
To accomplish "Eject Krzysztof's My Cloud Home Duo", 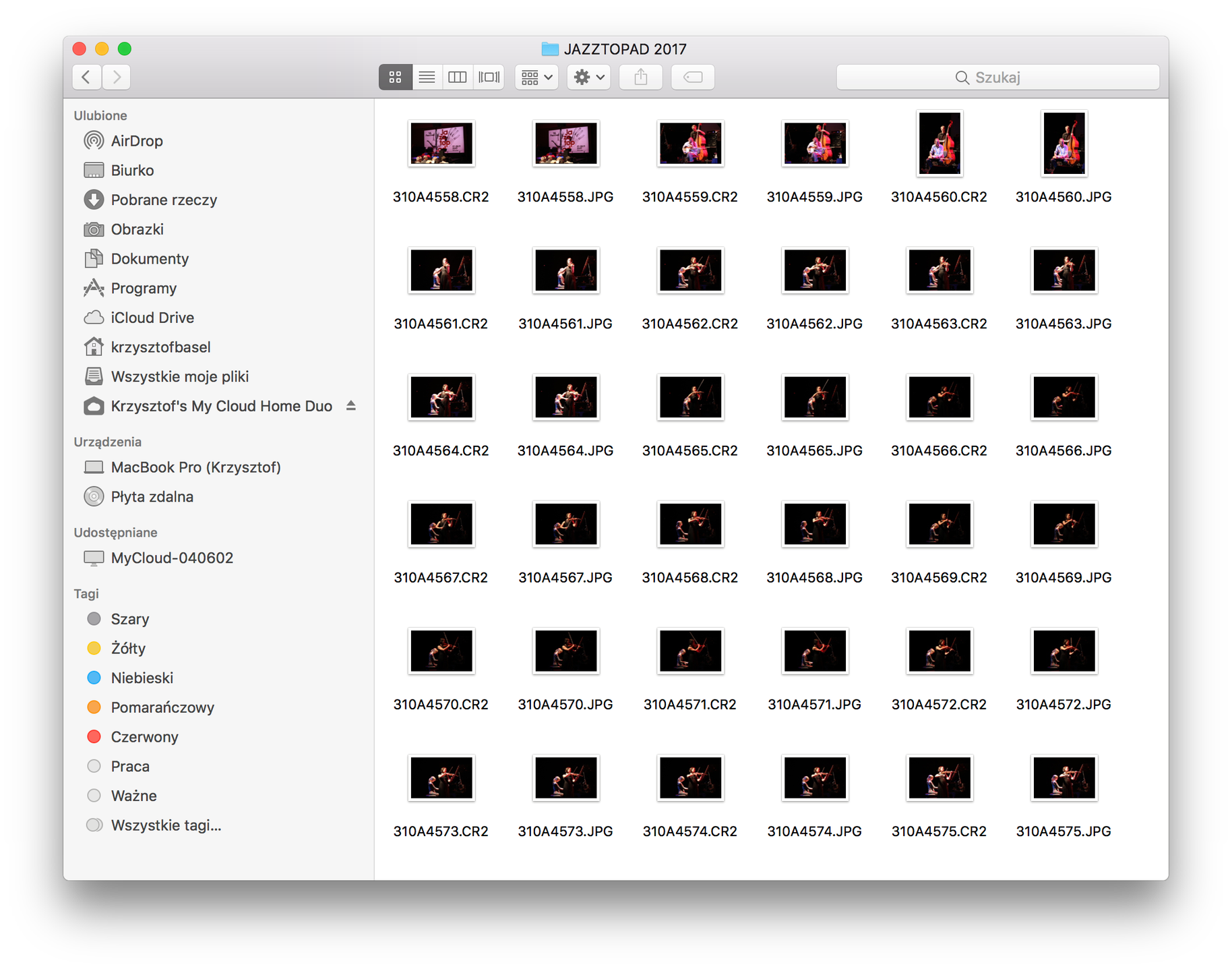I will click(350, 406).
